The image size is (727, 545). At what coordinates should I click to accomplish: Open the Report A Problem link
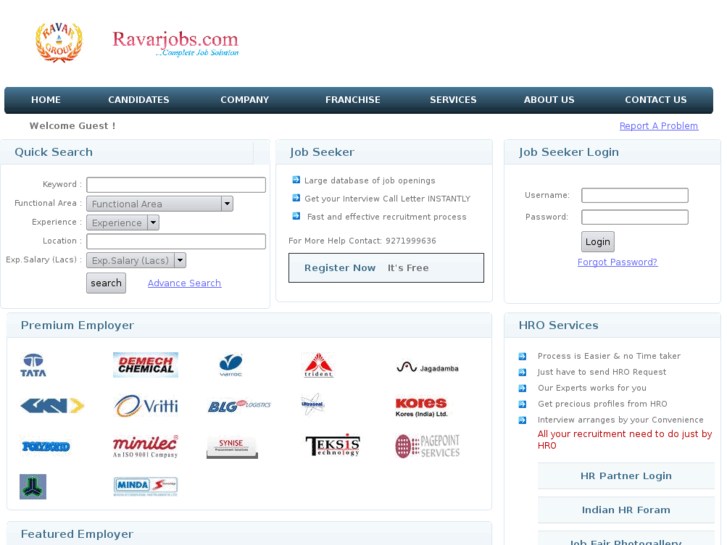click(x=658, y=126)
